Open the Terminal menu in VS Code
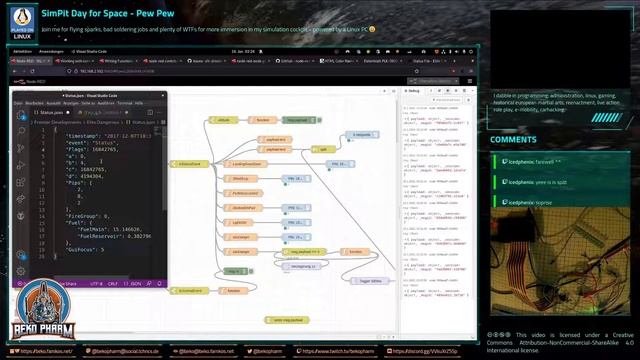Screen dimensions: 640x360 pyautogui.click(x=124, y=103)
